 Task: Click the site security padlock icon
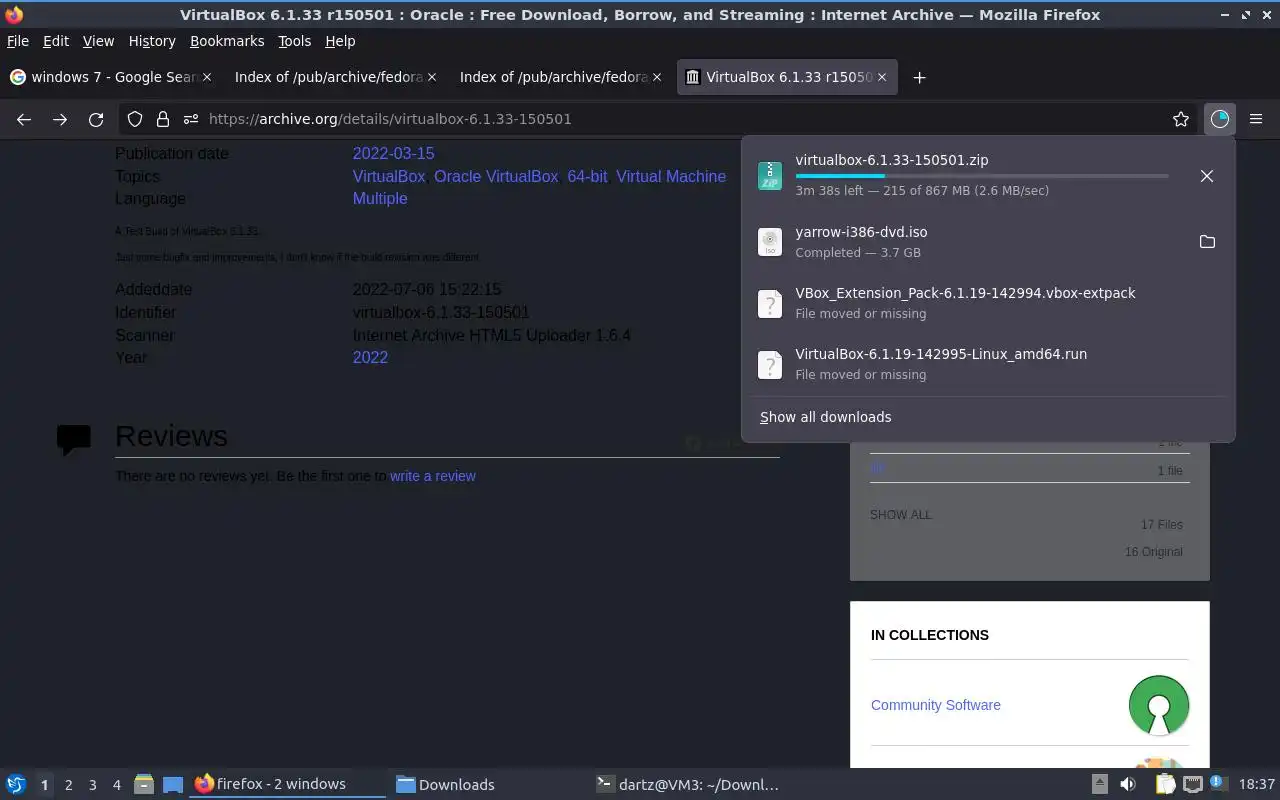point(162,119)
